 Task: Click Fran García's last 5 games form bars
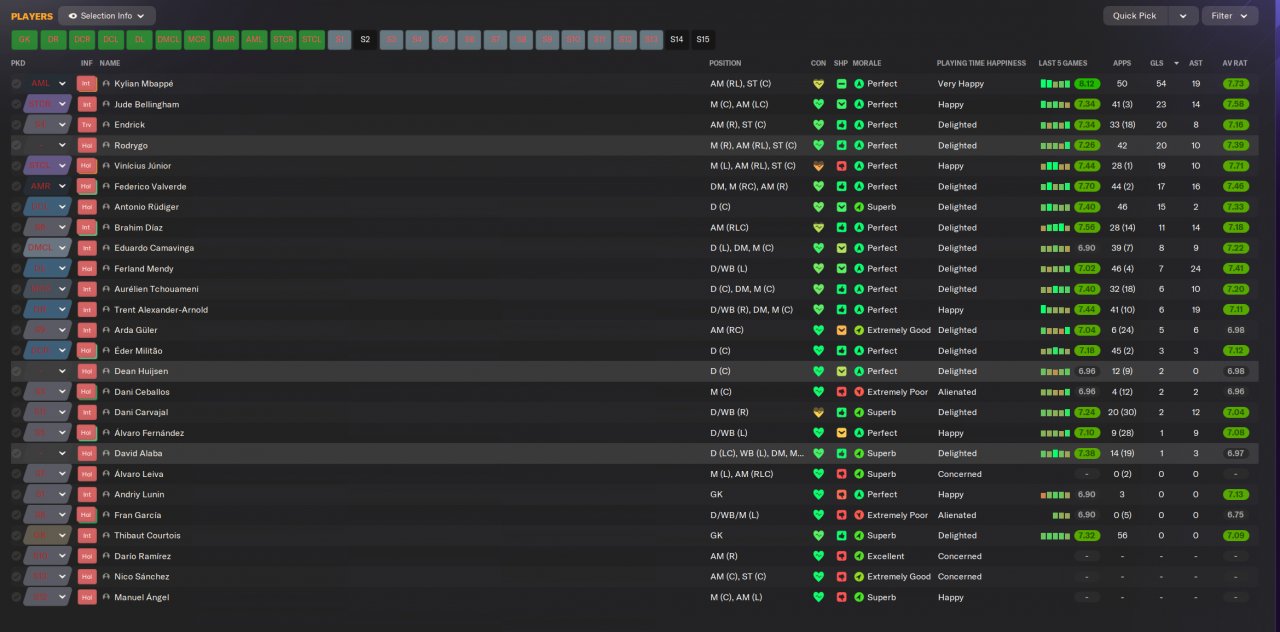(1061, 515)
